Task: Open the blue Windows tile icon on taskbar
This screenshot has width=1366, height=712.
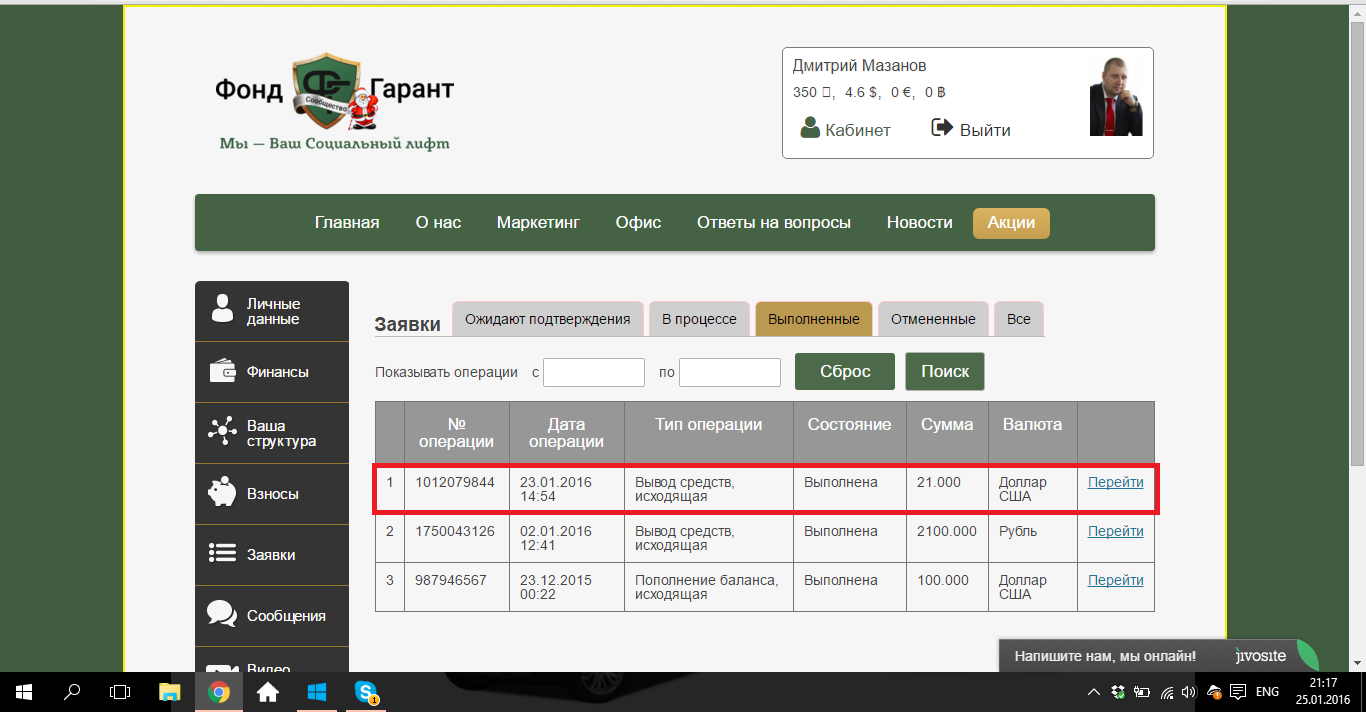Action: coord(316,692)
